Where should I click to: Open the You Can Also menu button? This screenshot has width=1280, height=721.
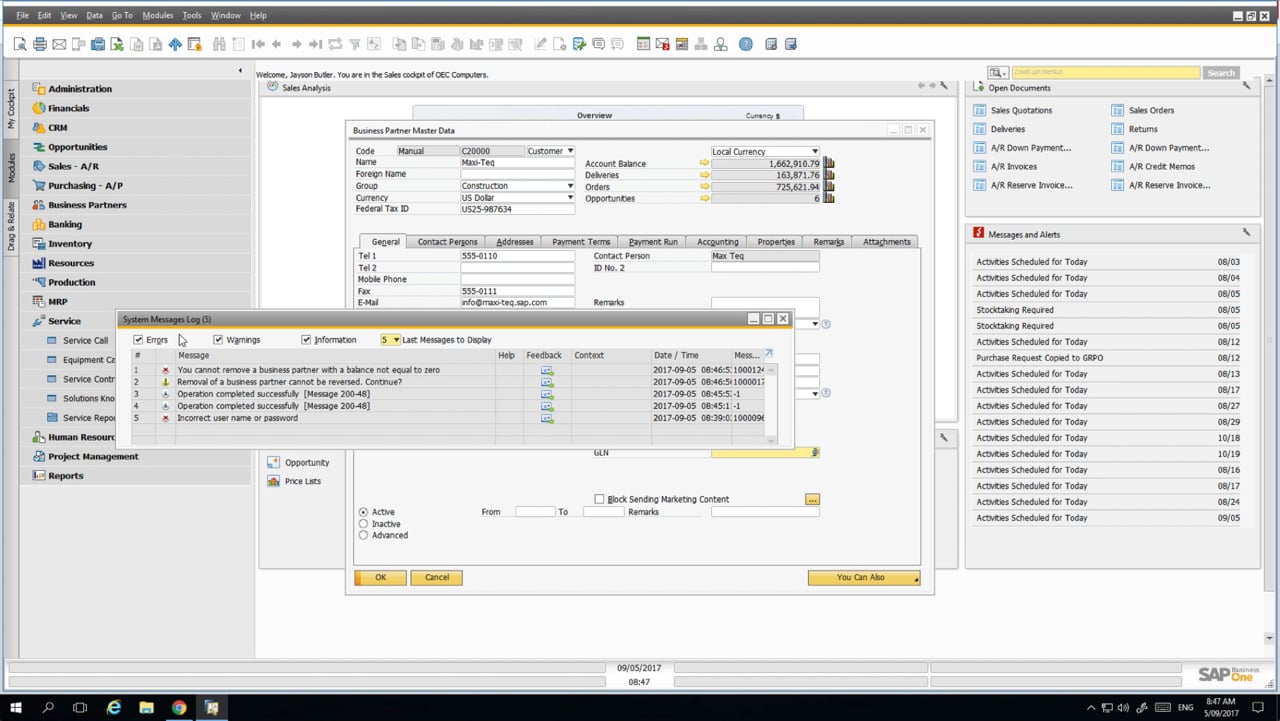click(x=863, y=577)
